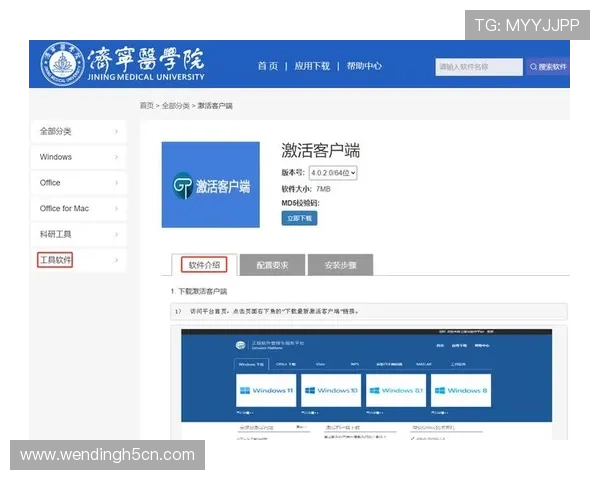Viewport: 600px width, 480px height.
Task: Click the 激活客户端 product thumbnail image
Action: (x=210, y=184)
